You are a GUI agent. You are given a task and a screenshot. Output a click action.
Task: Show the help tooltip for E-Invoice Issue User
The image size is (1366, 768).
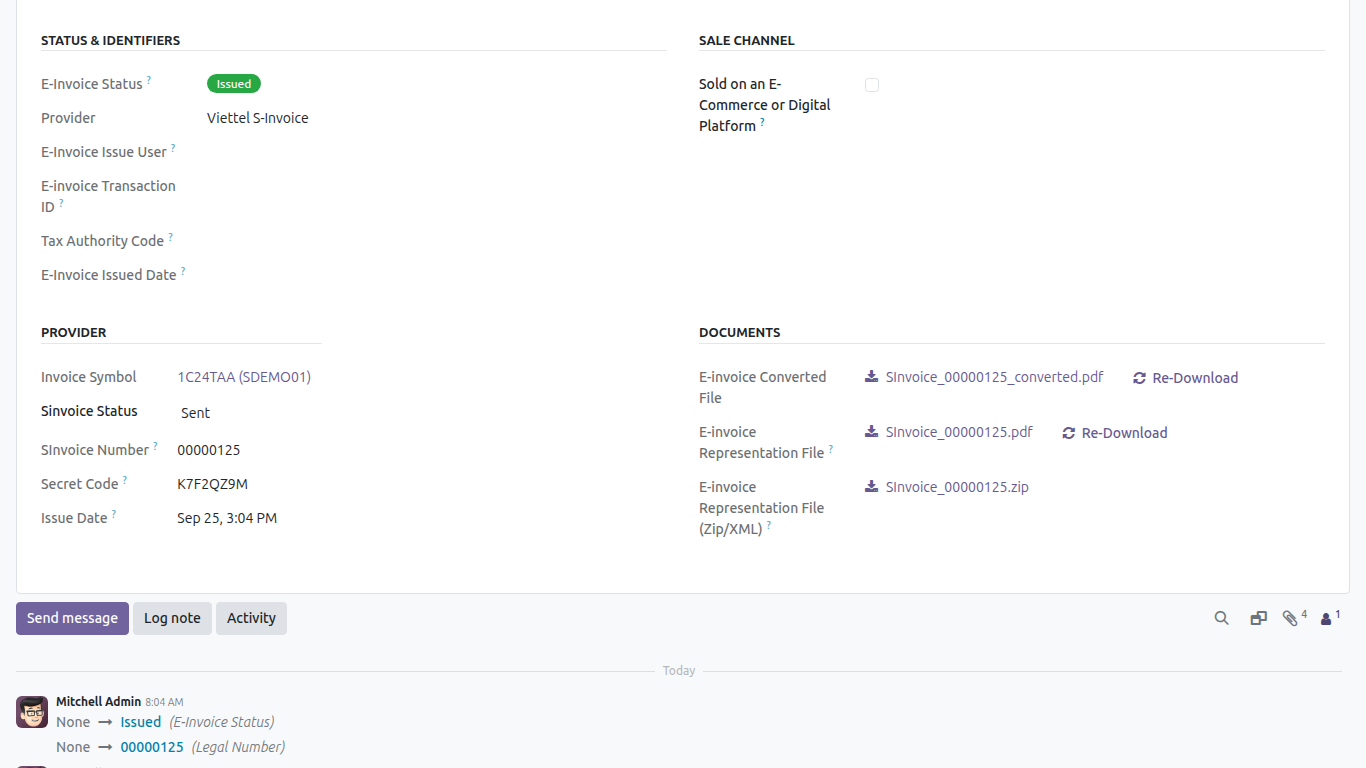(x=173, y=147)
